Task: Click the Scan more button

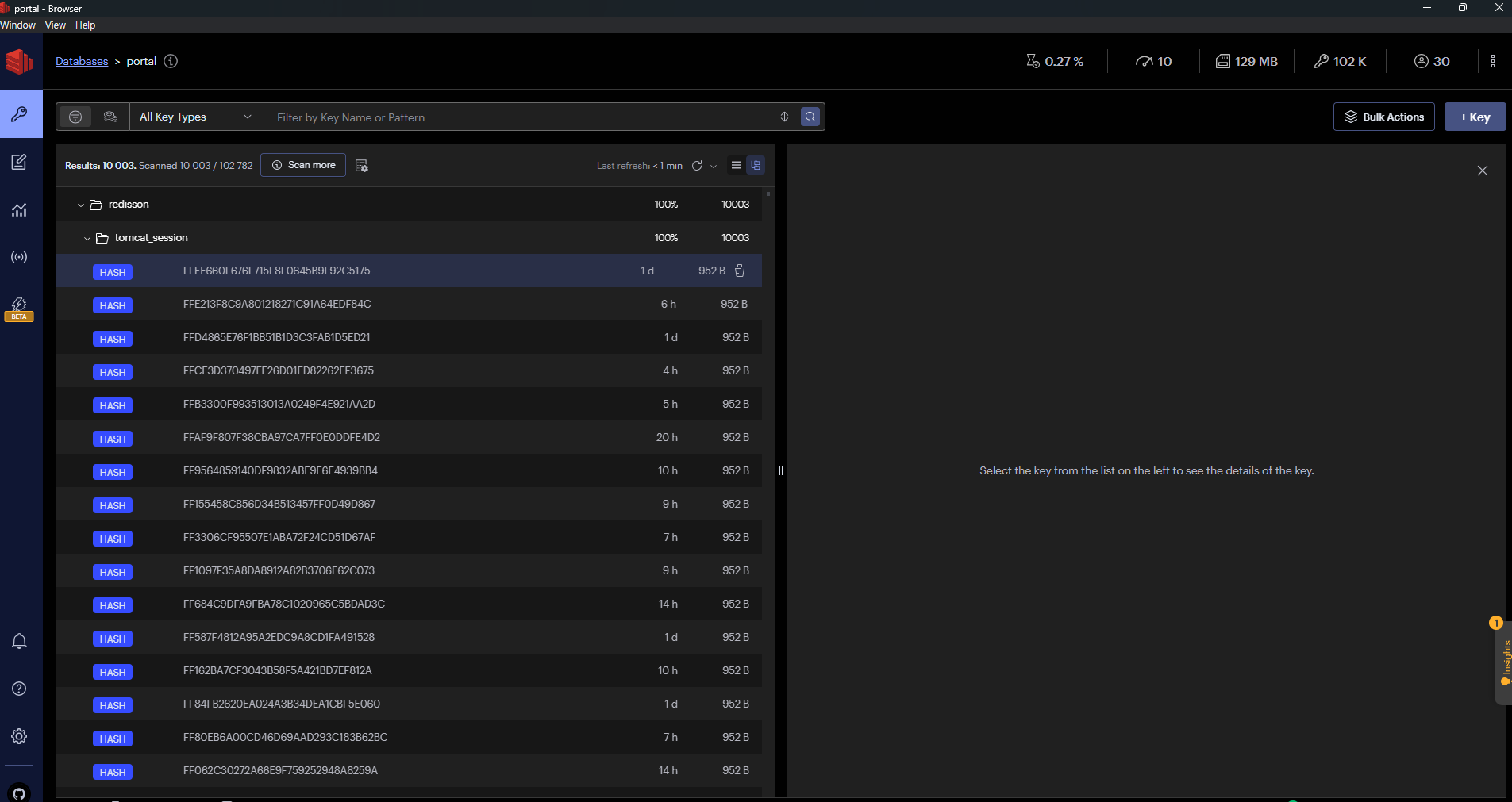Action: click(303, 165)
